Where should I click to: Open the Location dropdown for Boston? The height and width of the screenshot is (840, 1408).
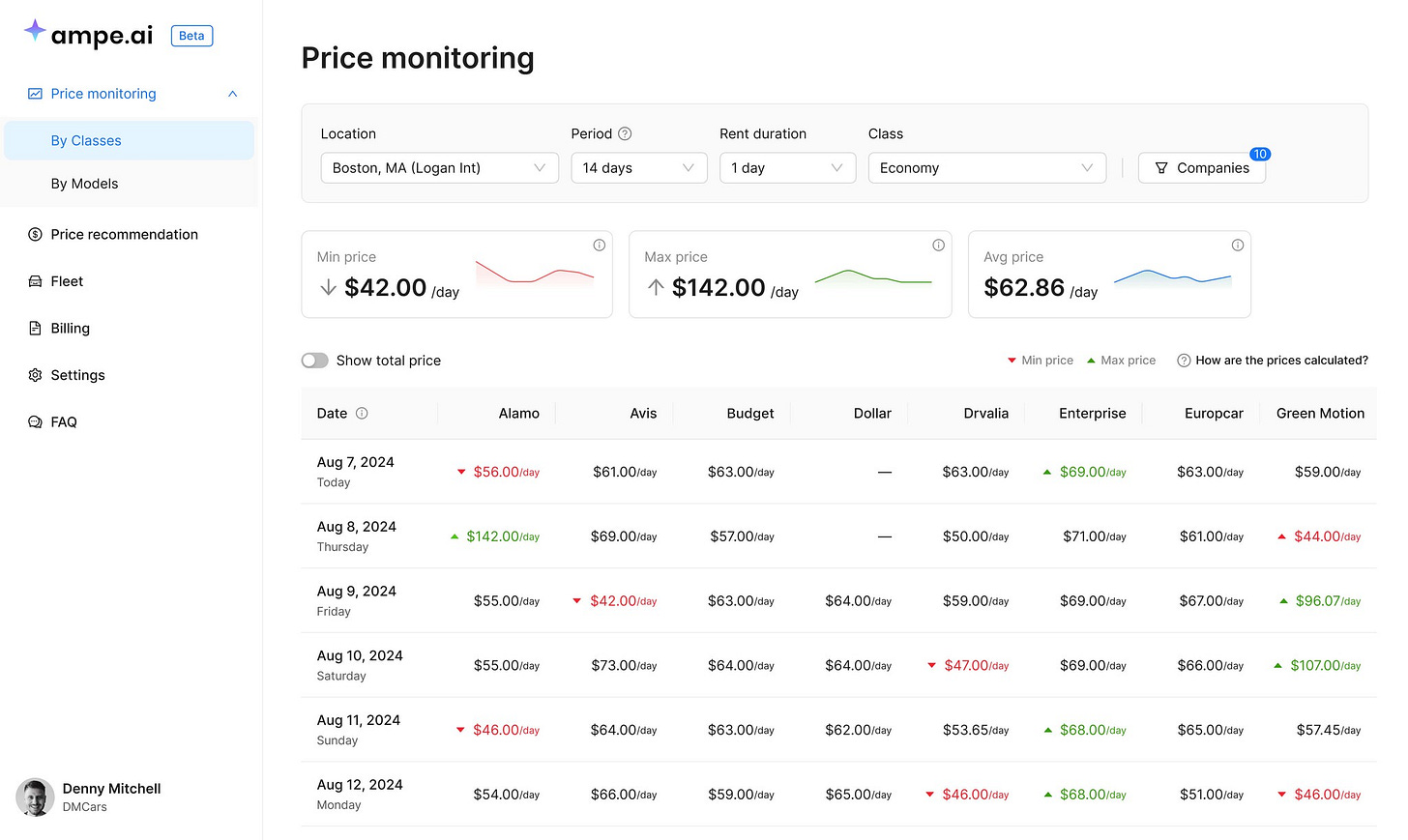[x=439, y=167]
